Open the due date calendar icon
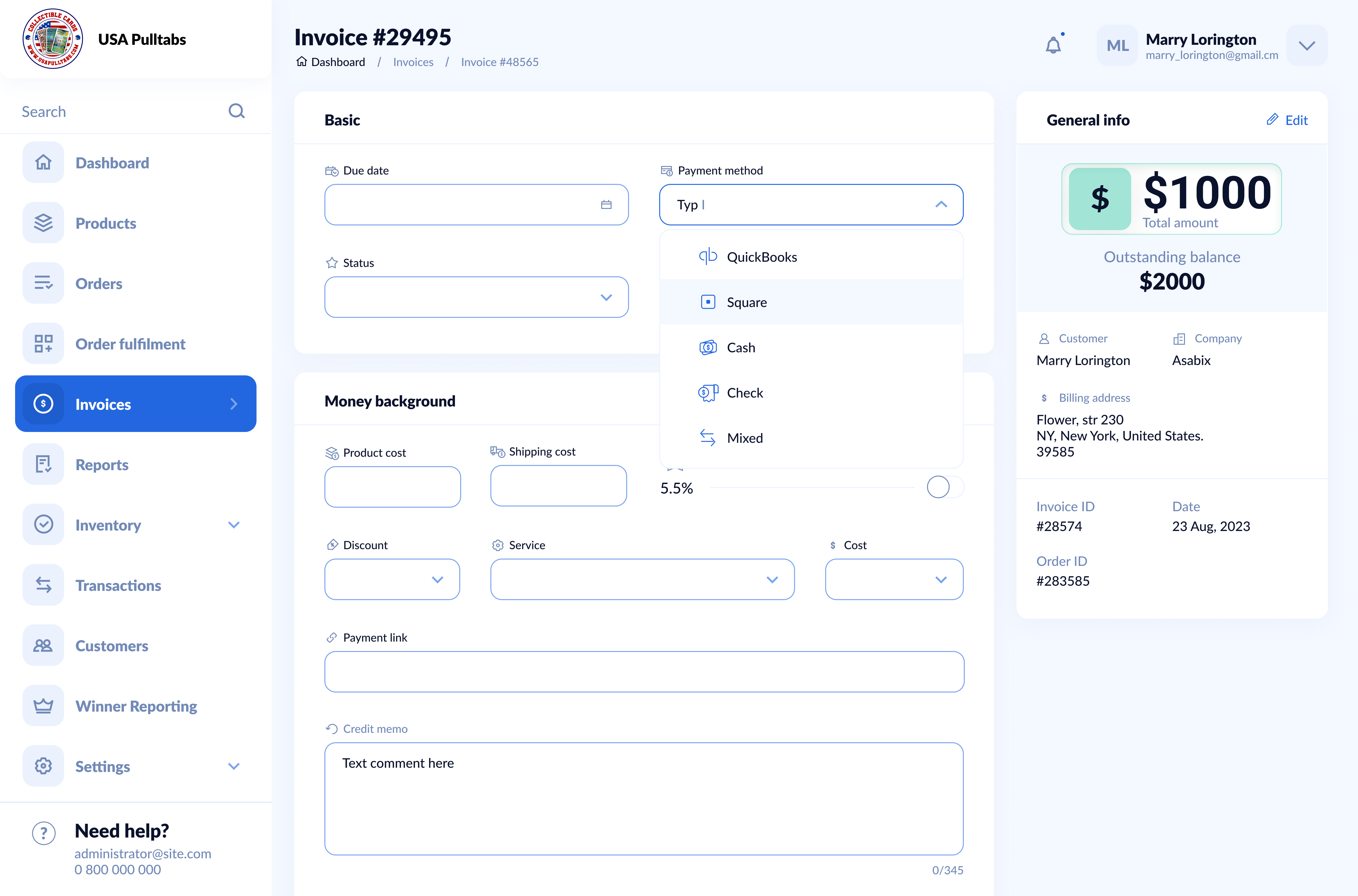 click(x=606, y=205)
